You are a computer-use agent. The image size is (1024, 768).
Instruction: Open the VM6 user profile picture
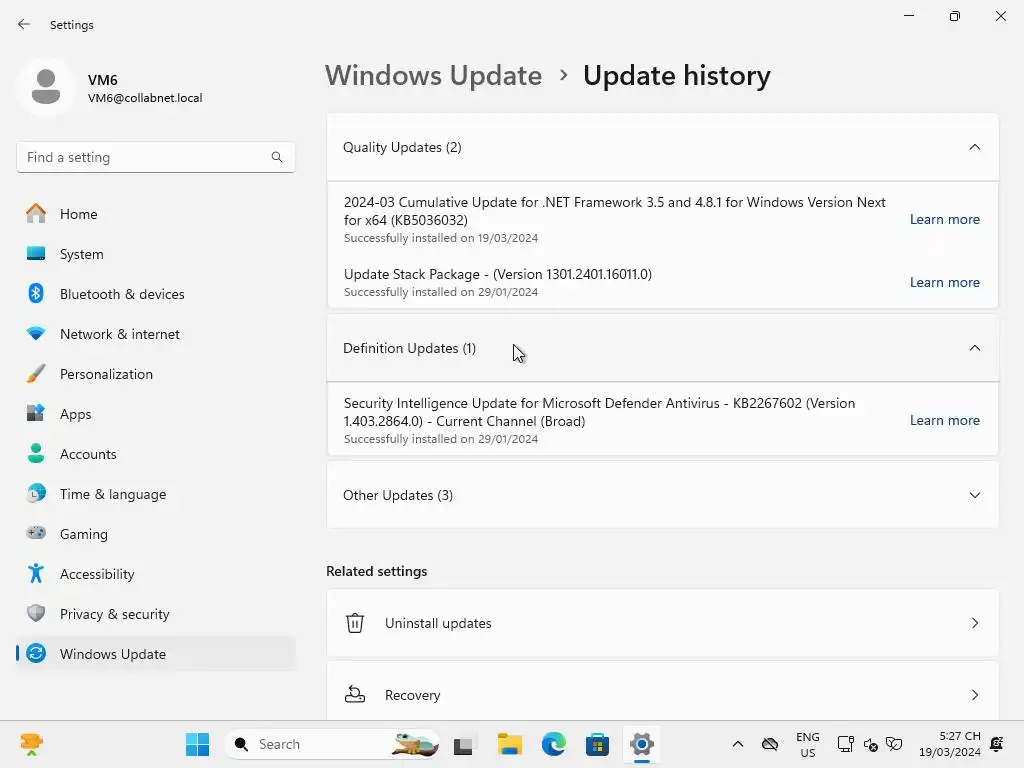pos(46,86)
